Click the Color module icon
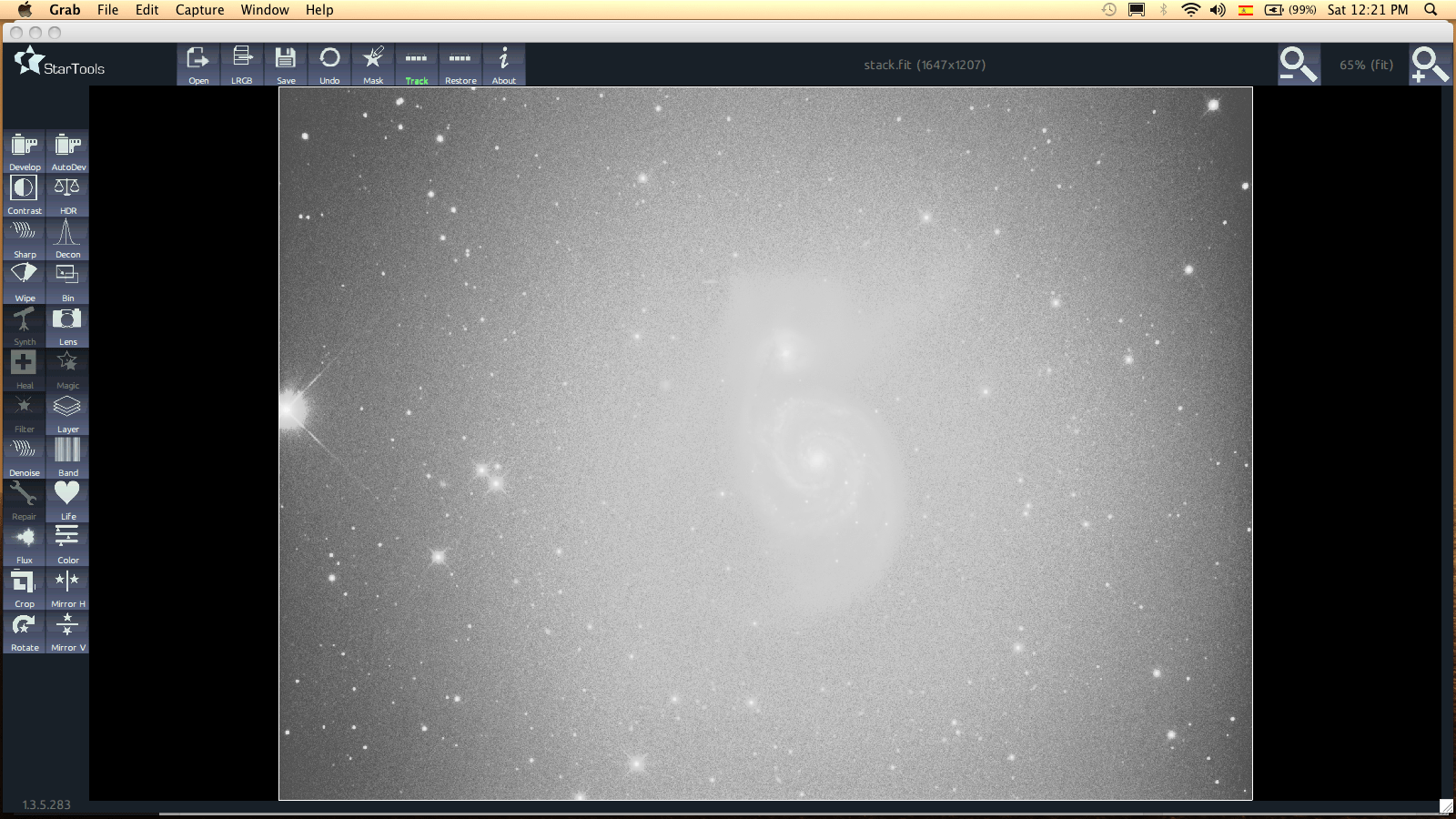1456x819 pixels. click(x=67, y=544)
